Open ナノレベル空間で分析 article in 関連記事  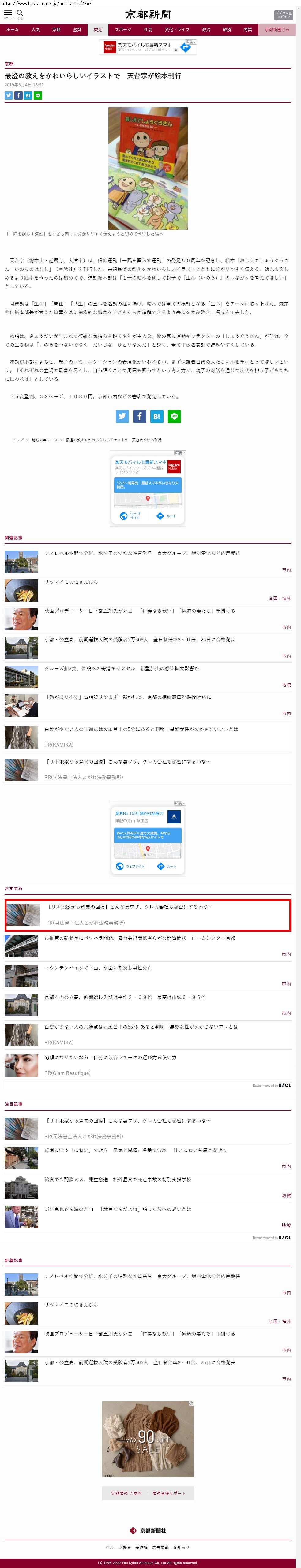coord(142,553)
